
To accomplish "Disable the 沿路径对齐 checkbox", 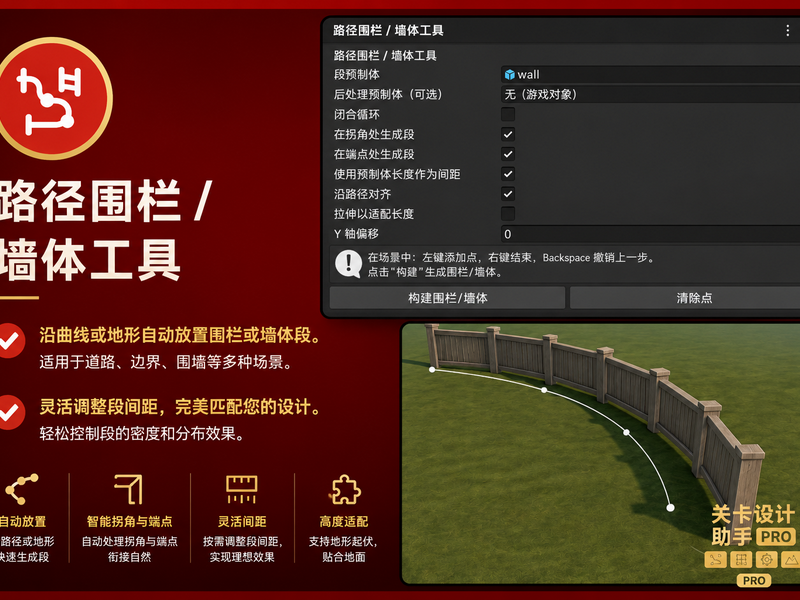I will [508, 194].
